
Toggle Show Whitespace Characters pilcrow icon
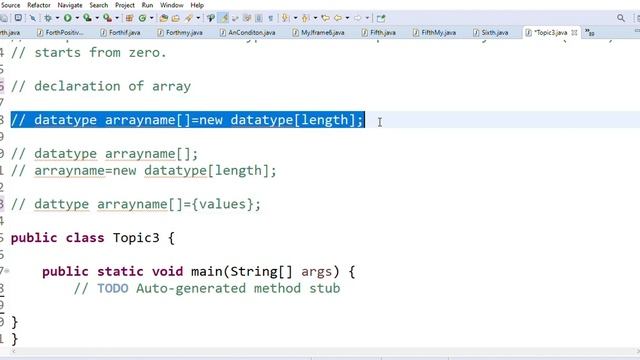[270, 18]
